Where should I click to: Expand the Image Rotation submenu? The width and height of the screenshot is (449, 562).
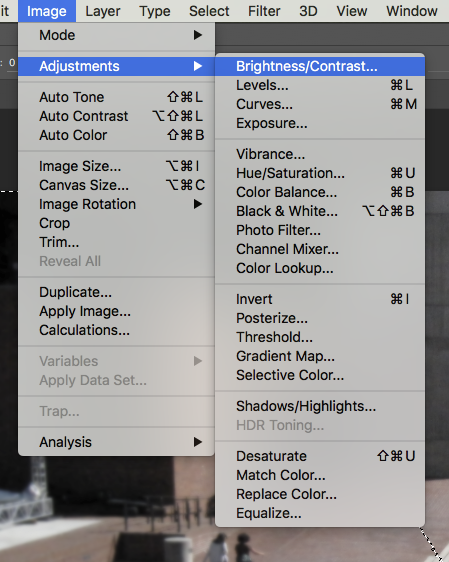click(x=116, y=204)
